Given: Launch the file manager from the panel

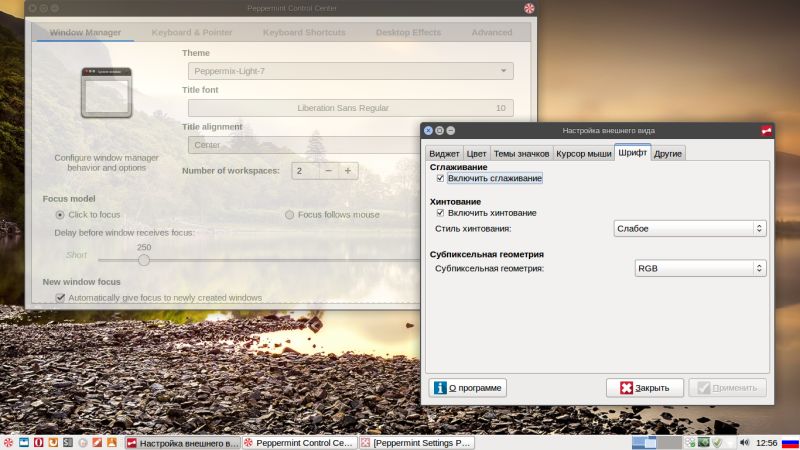Looking at the screenshot, I should [23, 442].
